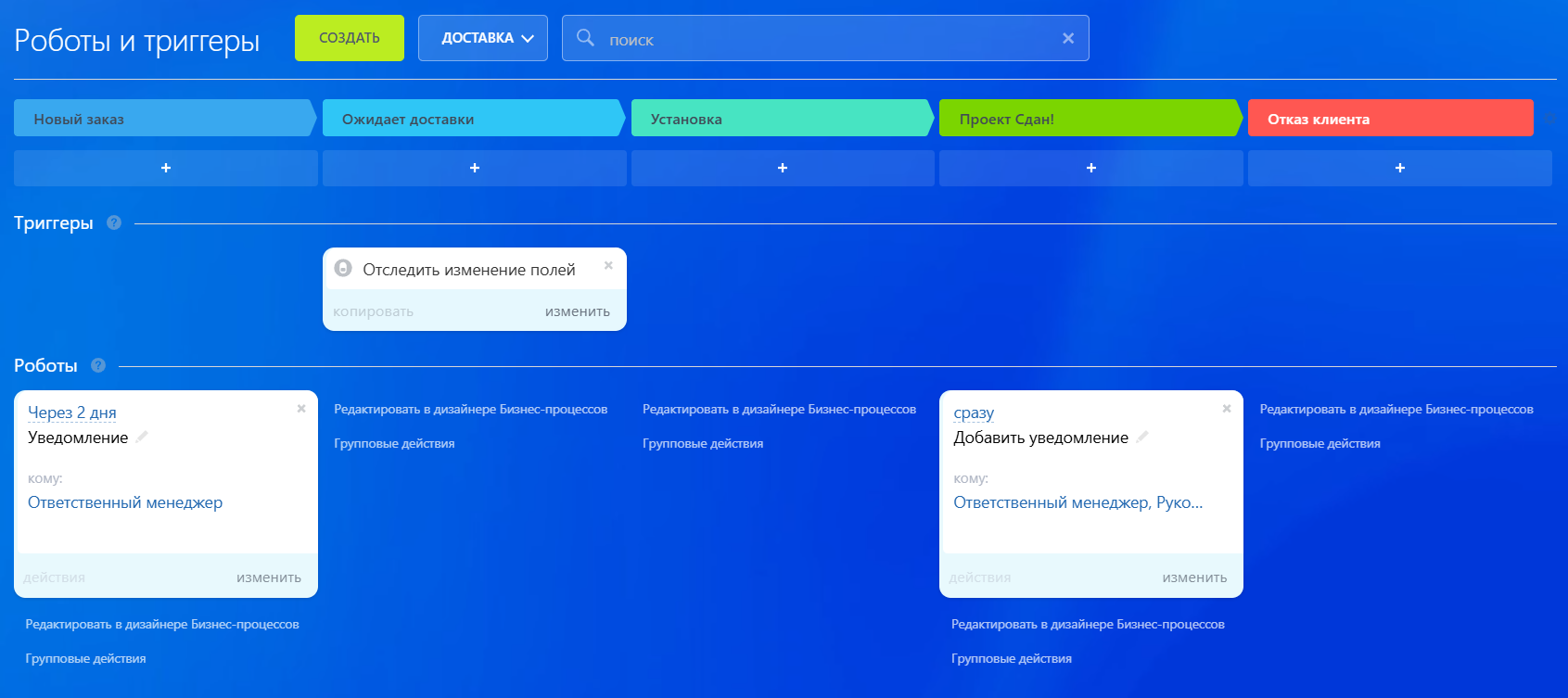The height and width of the screenshot is (698, 1568).
Task: Open the help icon next to Триггеры
Action: tap(114, 222)
